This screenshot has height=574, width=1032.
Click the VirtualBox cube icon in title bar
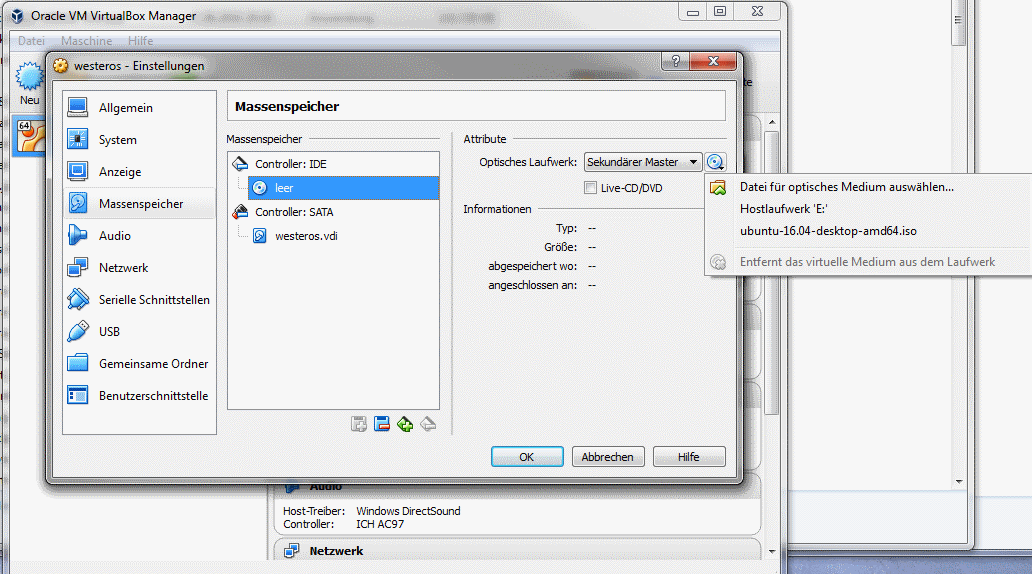point(18,15)
